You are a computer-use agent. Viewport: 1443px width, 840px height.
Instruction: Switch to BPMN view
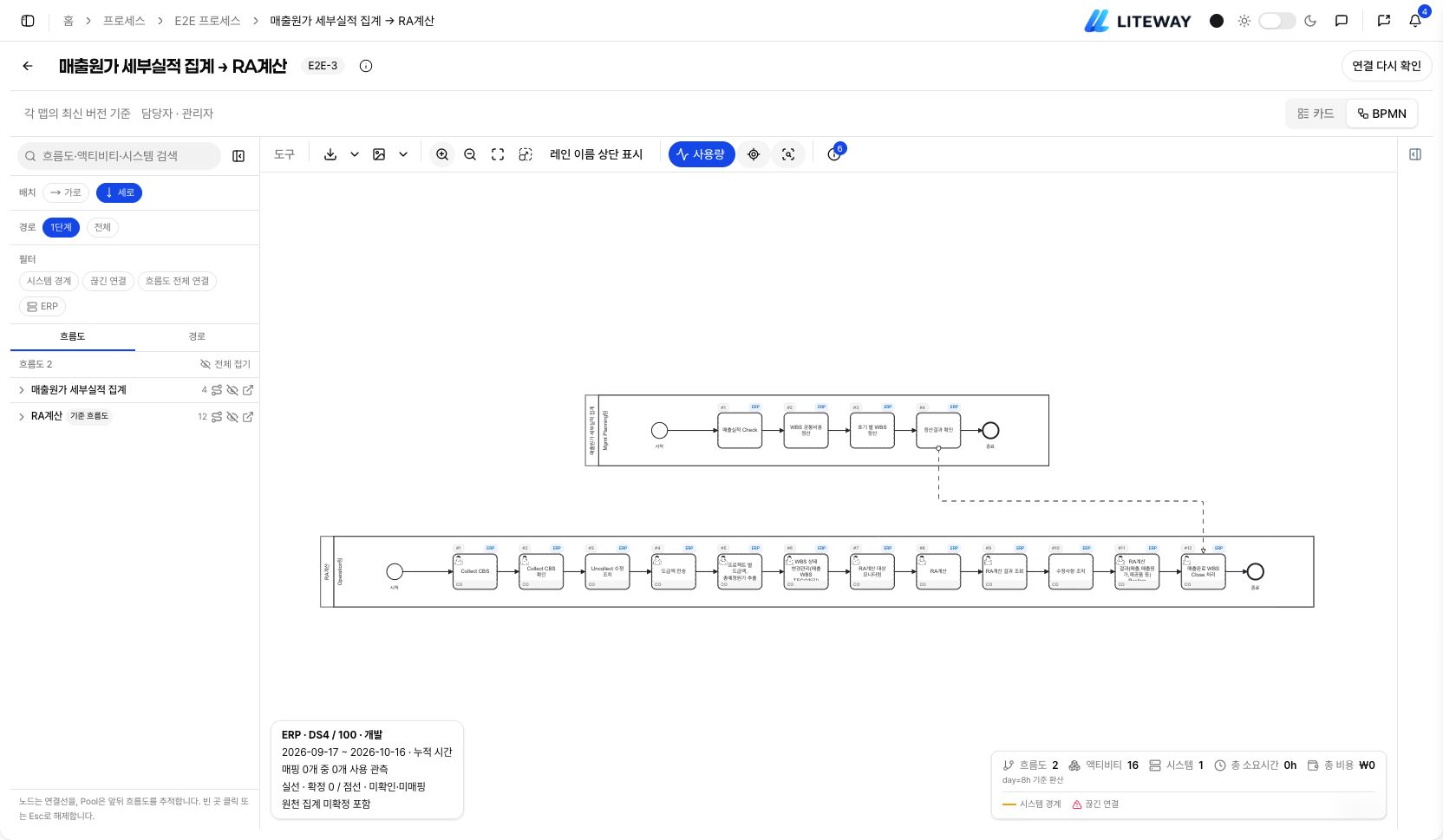coord(1382,114)
